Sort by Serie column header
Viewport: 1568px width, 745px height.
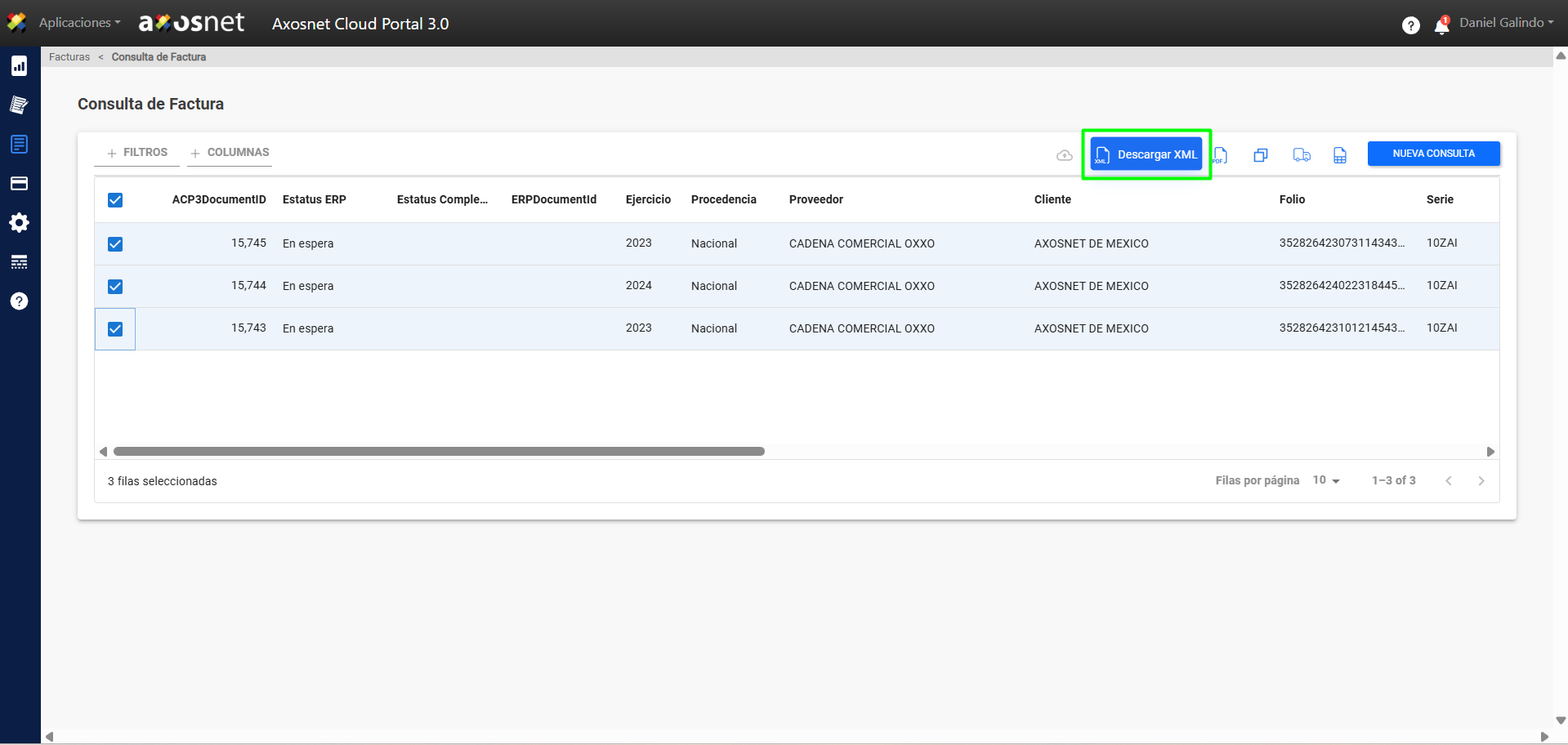[1440, 199]
